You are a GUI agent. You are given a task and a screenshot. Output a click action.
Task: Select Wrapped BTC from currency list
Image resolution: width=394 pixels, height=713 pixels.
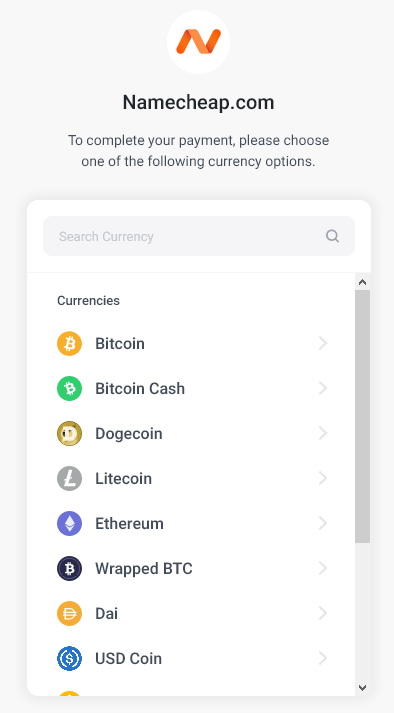click(192, 568)
